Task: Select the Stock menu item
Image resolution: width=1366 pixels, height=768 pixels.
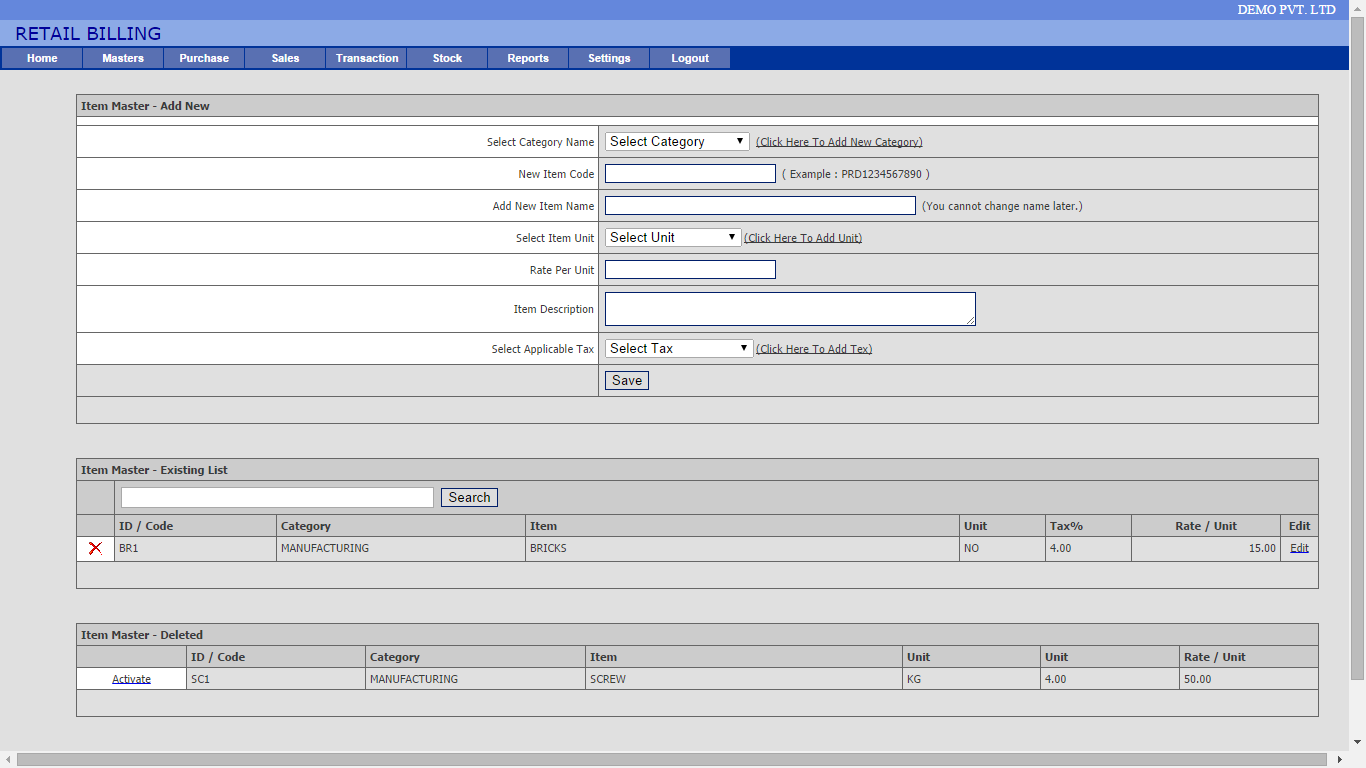Action: [447, 58]
